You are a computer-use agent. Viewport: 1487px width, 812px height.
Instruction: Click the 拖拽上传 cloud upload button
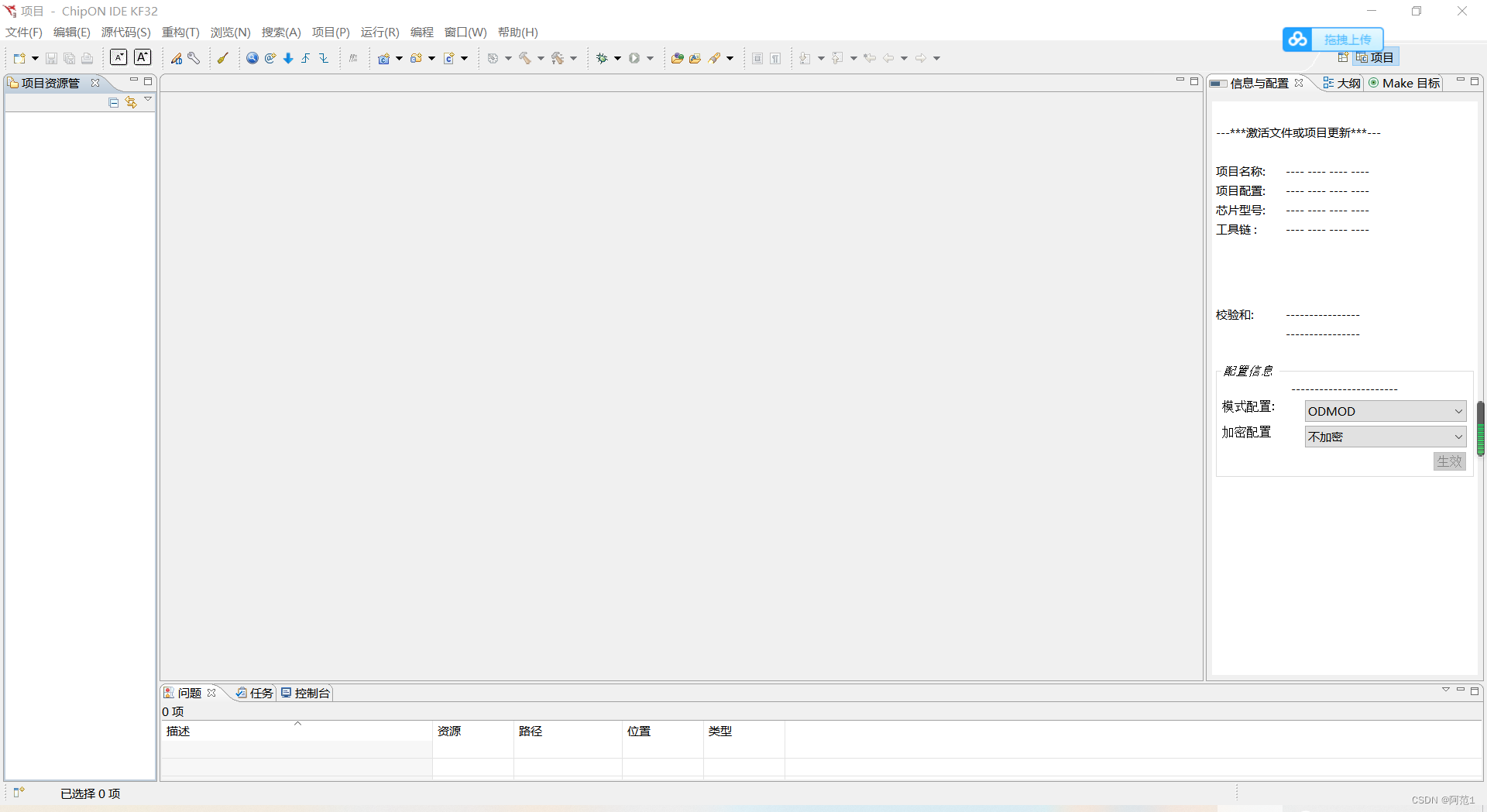point(1333,39)
